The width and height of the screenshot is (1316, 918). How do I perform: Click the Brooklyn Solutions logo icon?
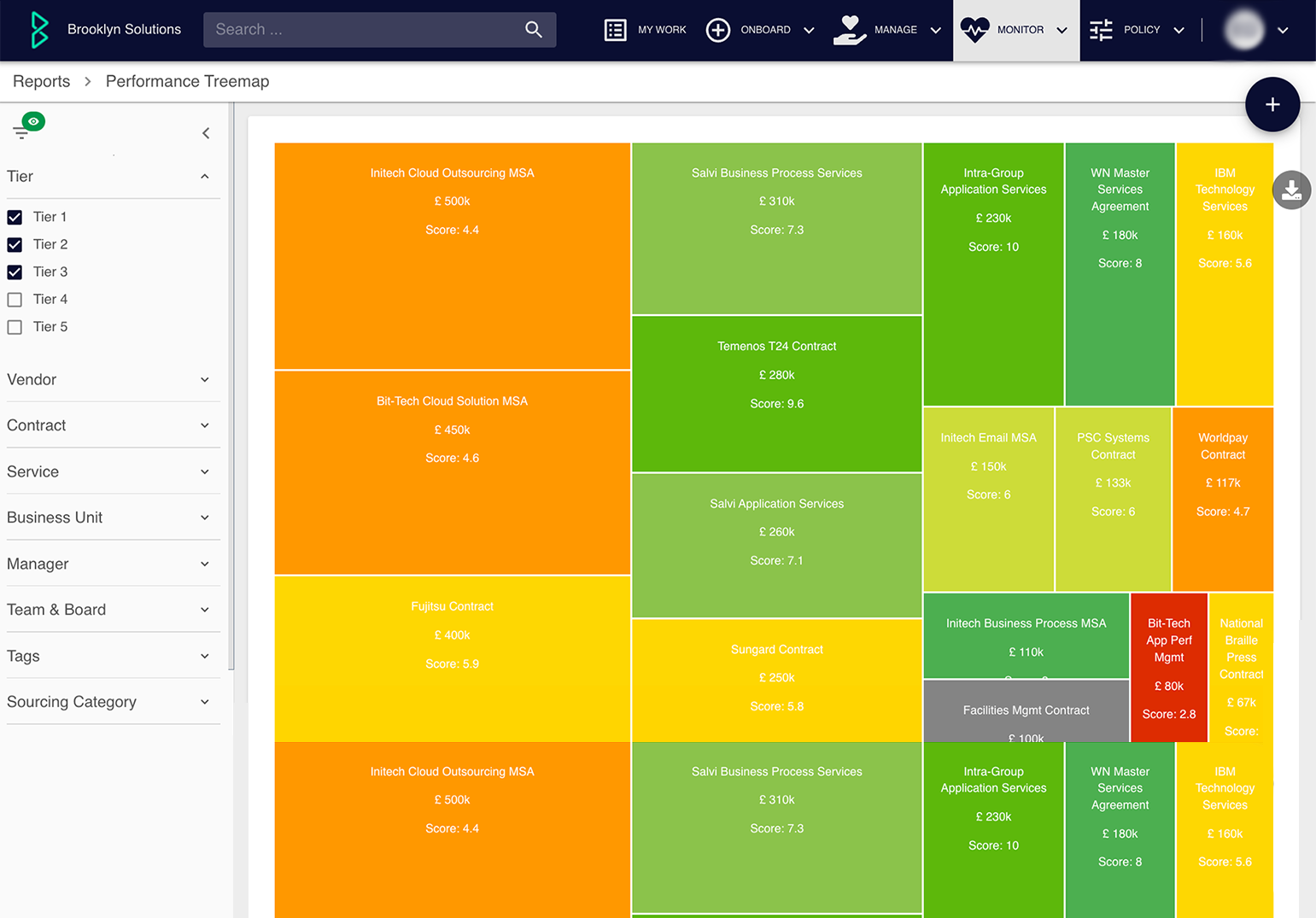coord(38,30)
